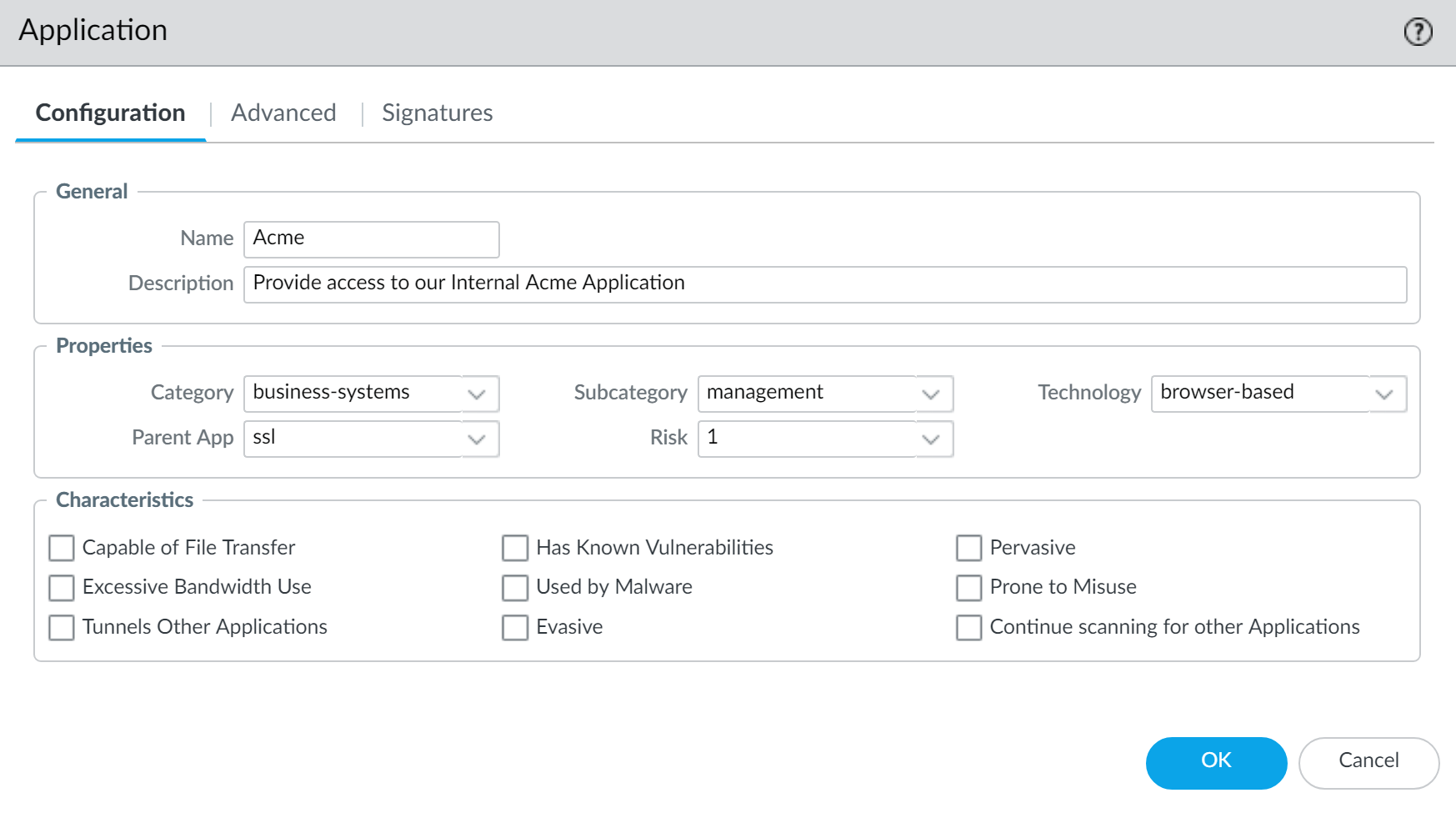Open the help icon

pyautogui.click(x=1417, y=32)
